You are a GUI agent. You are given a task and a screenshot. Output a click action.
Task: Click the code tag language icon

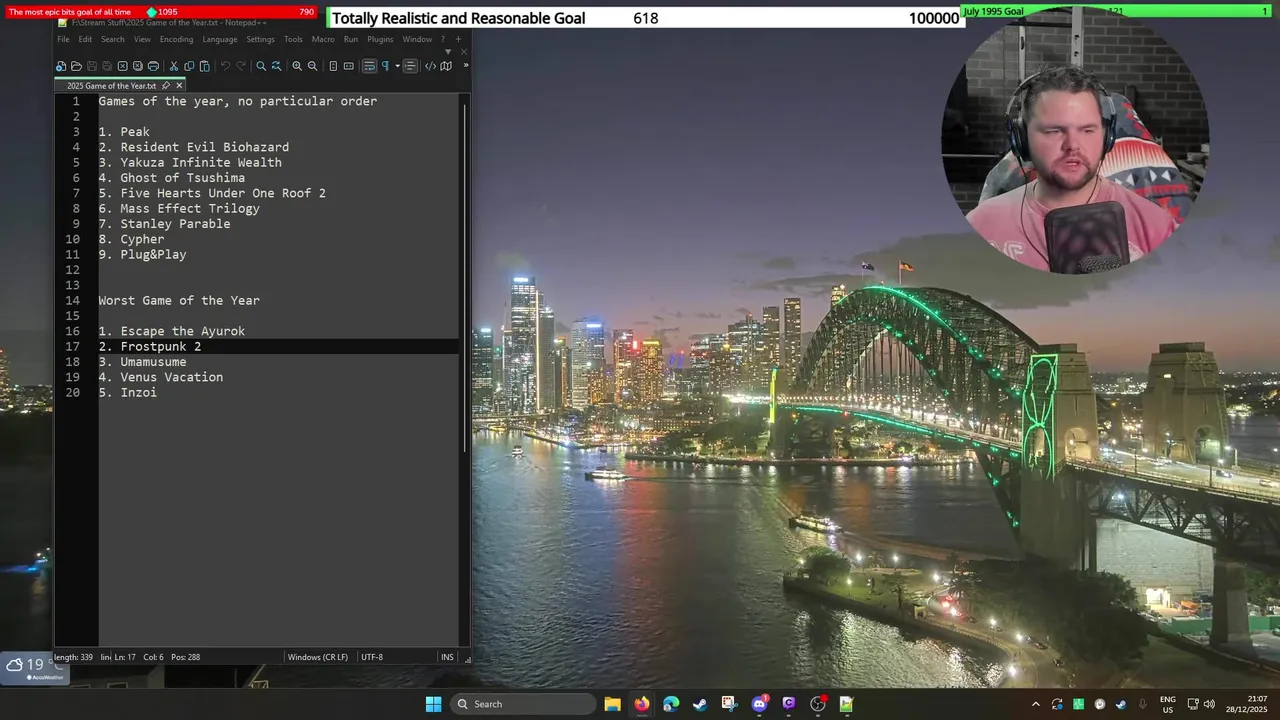click(430, 66)
